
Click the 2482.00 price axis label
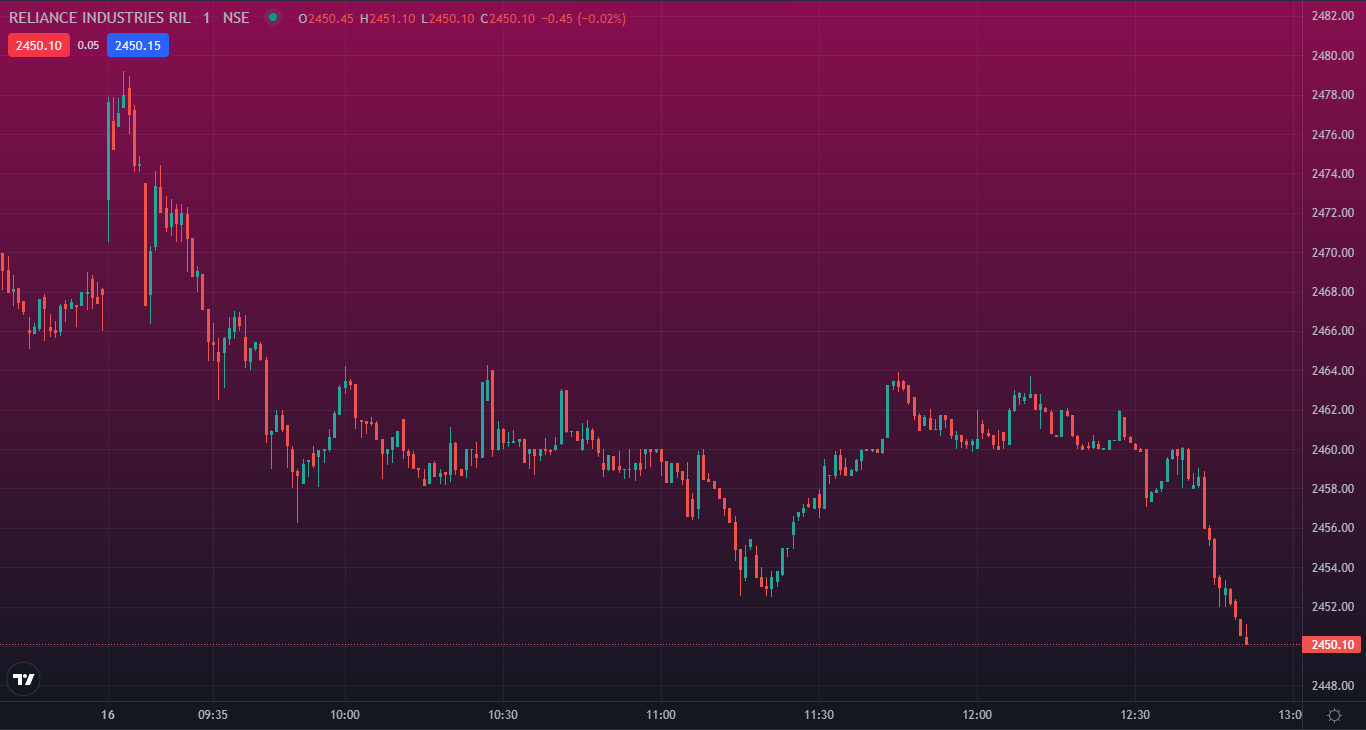click(1332, 16)
